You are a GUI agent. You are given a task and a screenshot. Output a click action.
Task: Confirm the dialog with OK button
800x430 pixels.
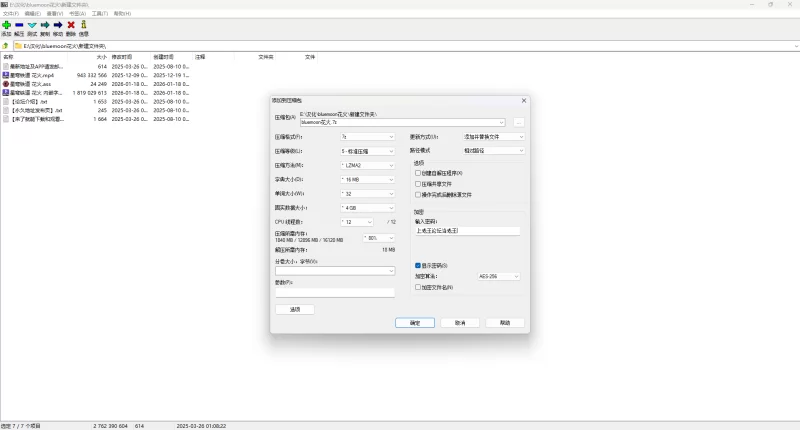click(x=415, y=323)
